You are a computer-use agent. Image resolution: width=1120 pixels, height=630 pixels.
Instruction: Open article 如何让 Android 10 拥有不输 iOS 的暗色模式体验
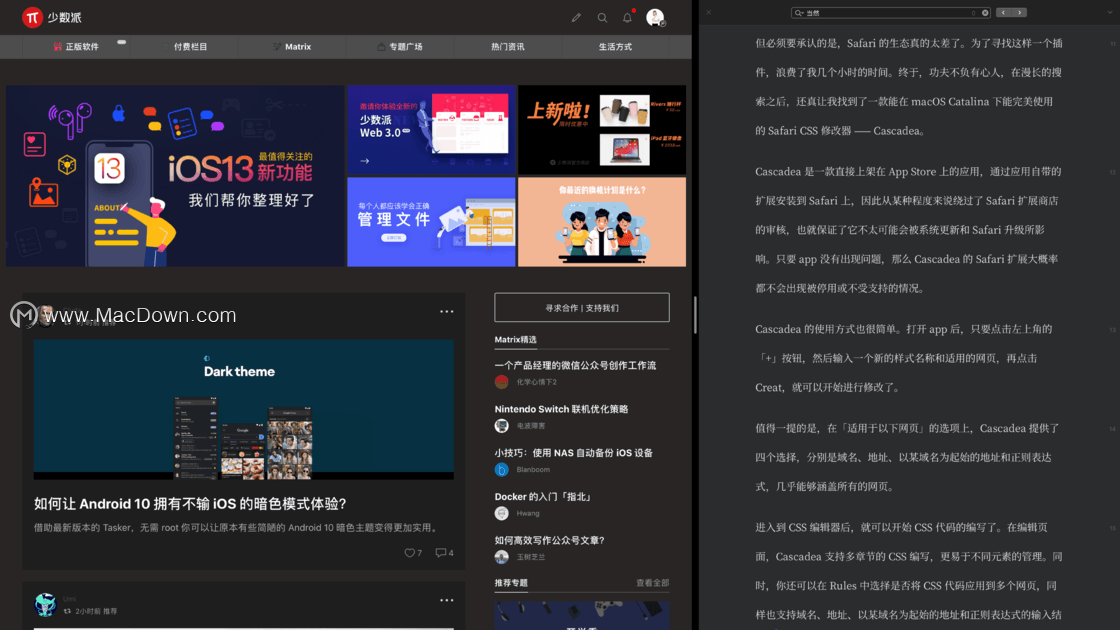click(x=190, y=504)
